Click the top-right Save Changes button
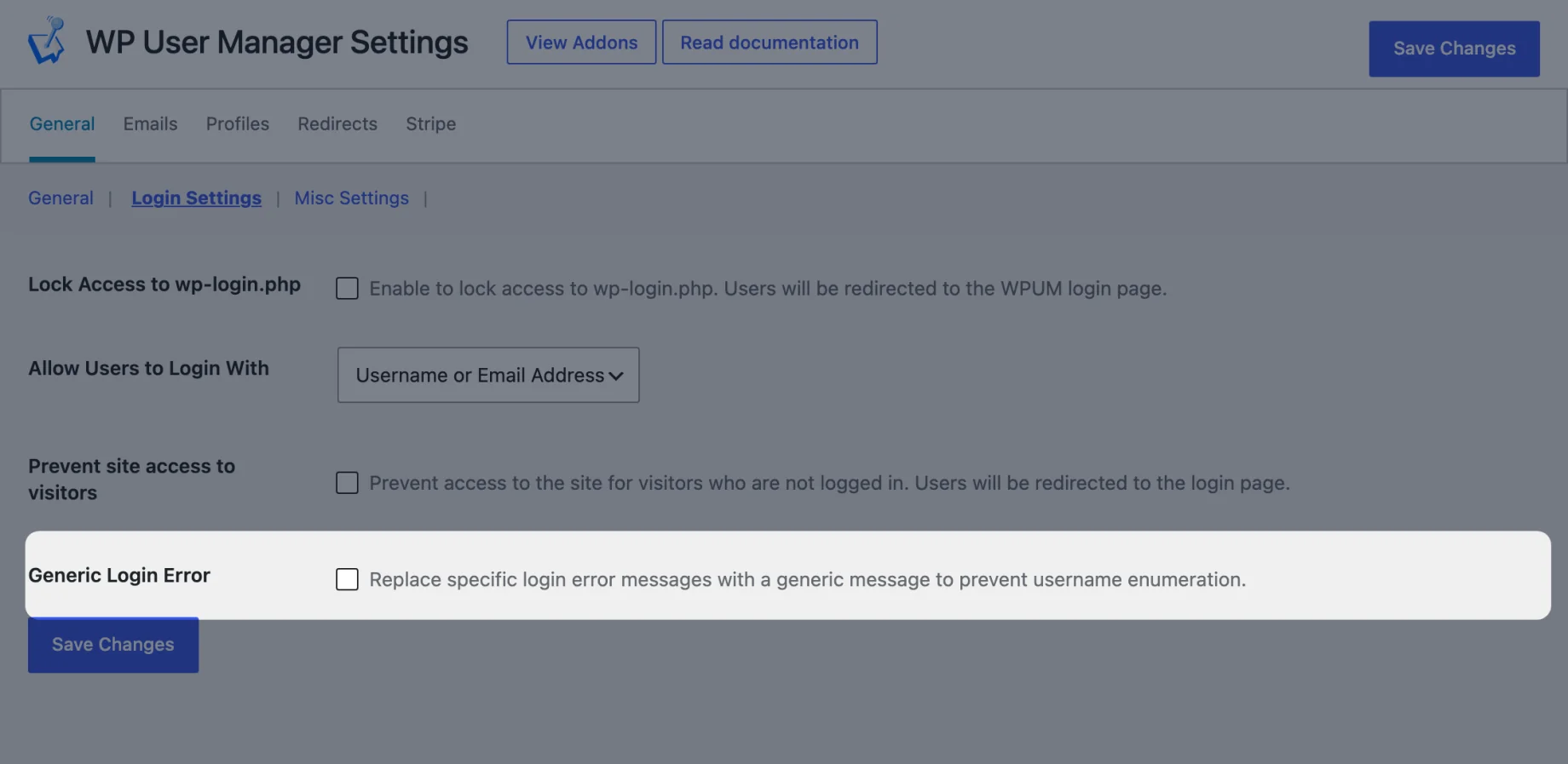Image resolution: width=1568 pixels, height=764 pixels. pos(1454,49)
